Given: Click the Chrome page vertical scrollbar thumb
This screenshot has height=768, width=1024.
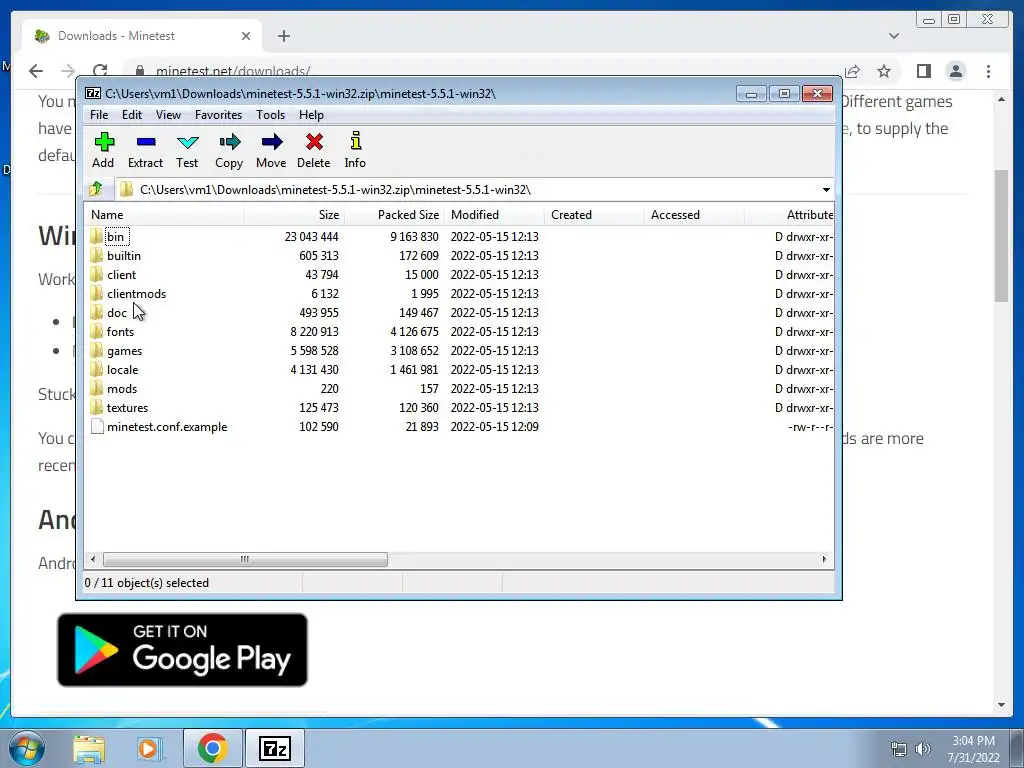Looking at the screenshot, I should point(1002,235).
